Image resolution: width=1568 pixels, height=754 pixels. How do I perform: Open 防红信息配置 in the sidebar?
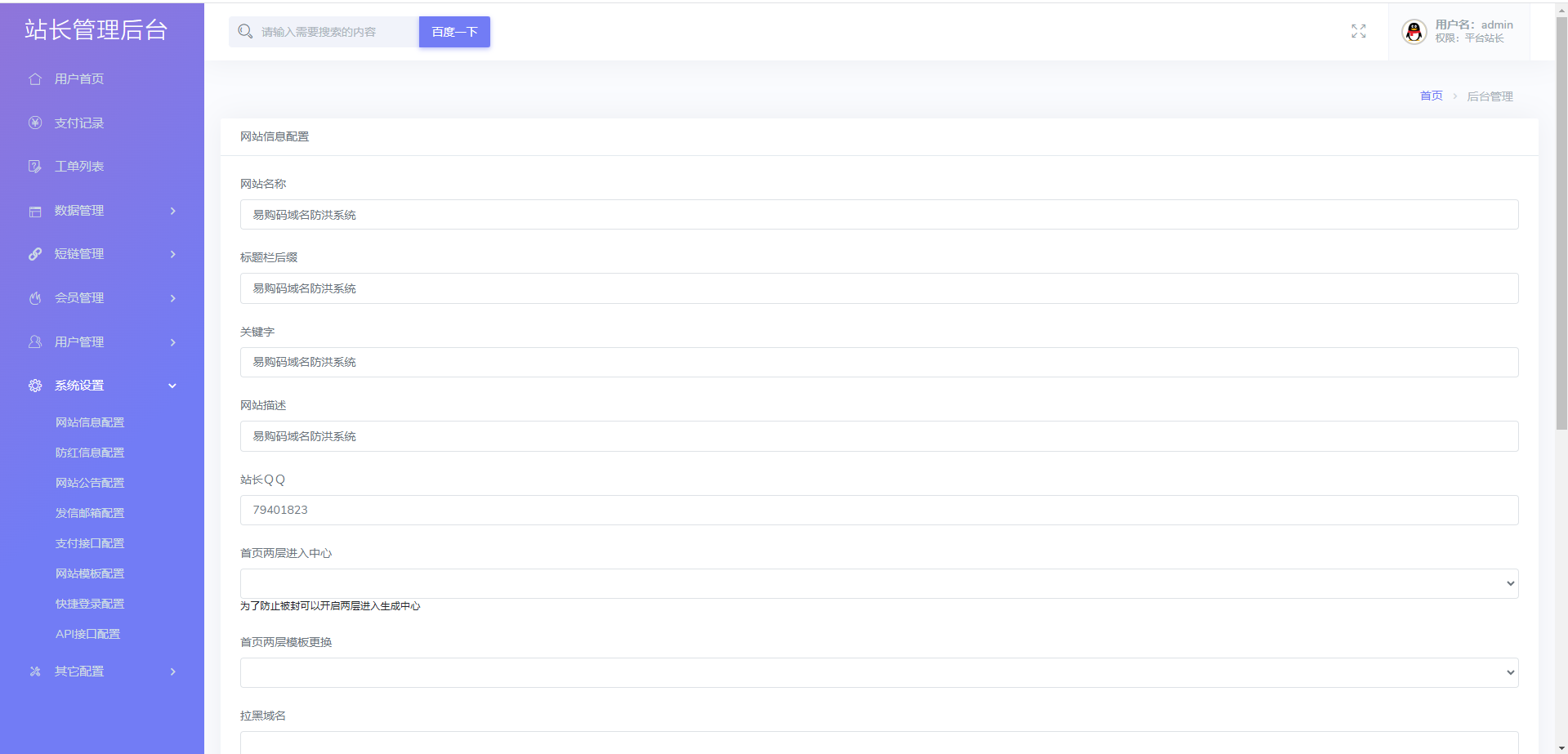(90, 453)
